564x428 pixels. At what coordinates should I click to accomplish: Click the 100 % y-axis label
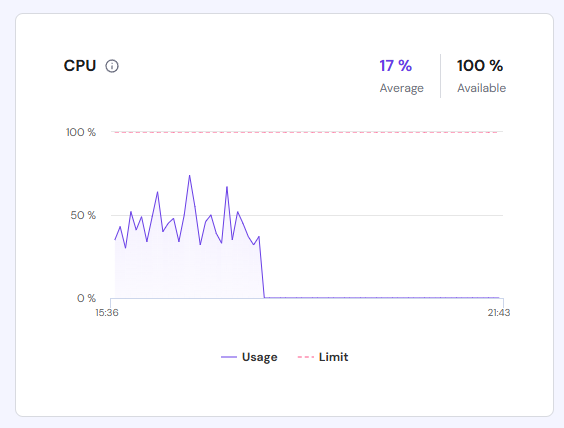[81, 132]
